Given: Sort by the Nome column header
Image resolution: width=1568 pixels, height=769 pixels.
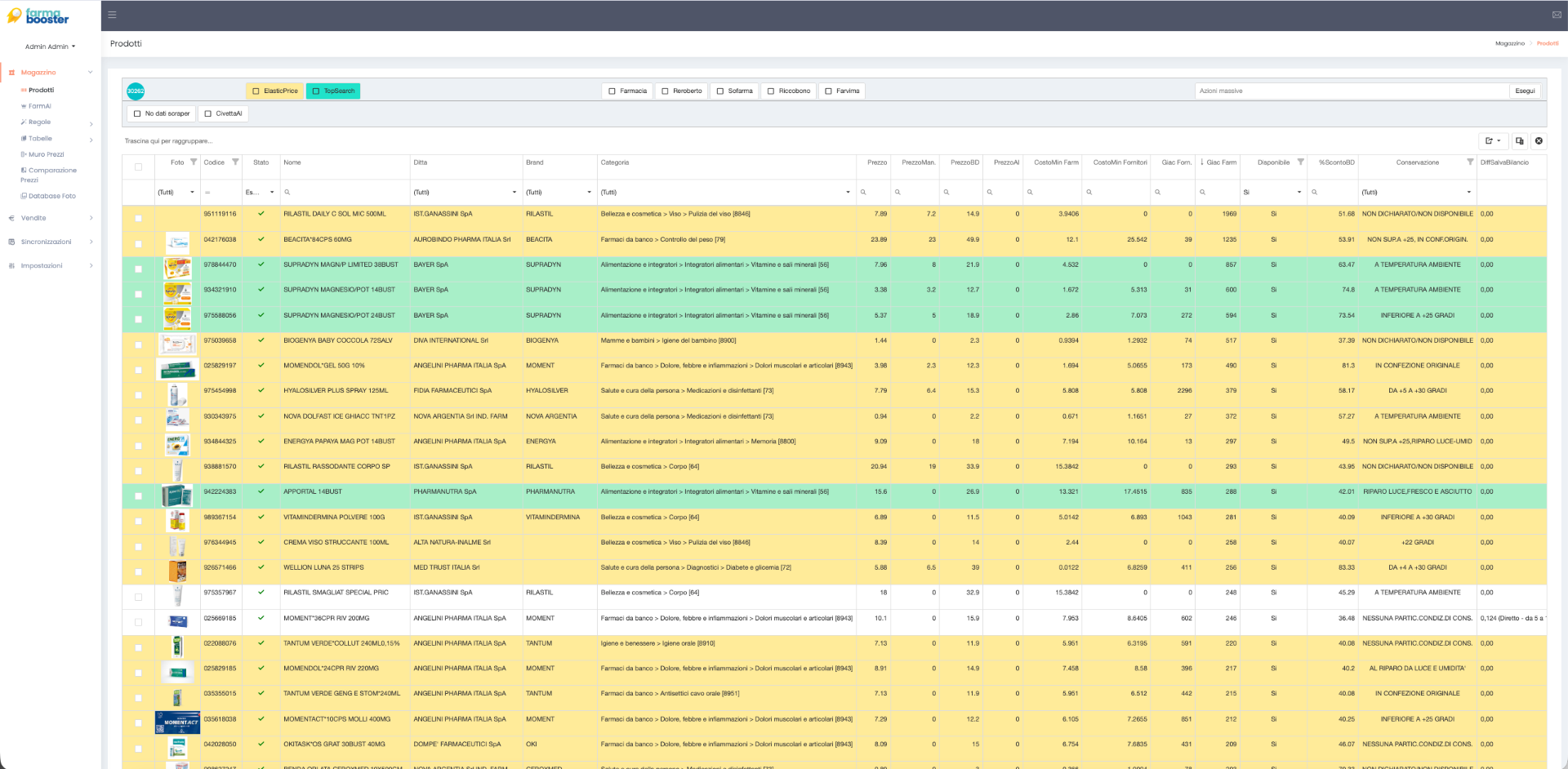Looking at the screenshot, I should (292, 162).
